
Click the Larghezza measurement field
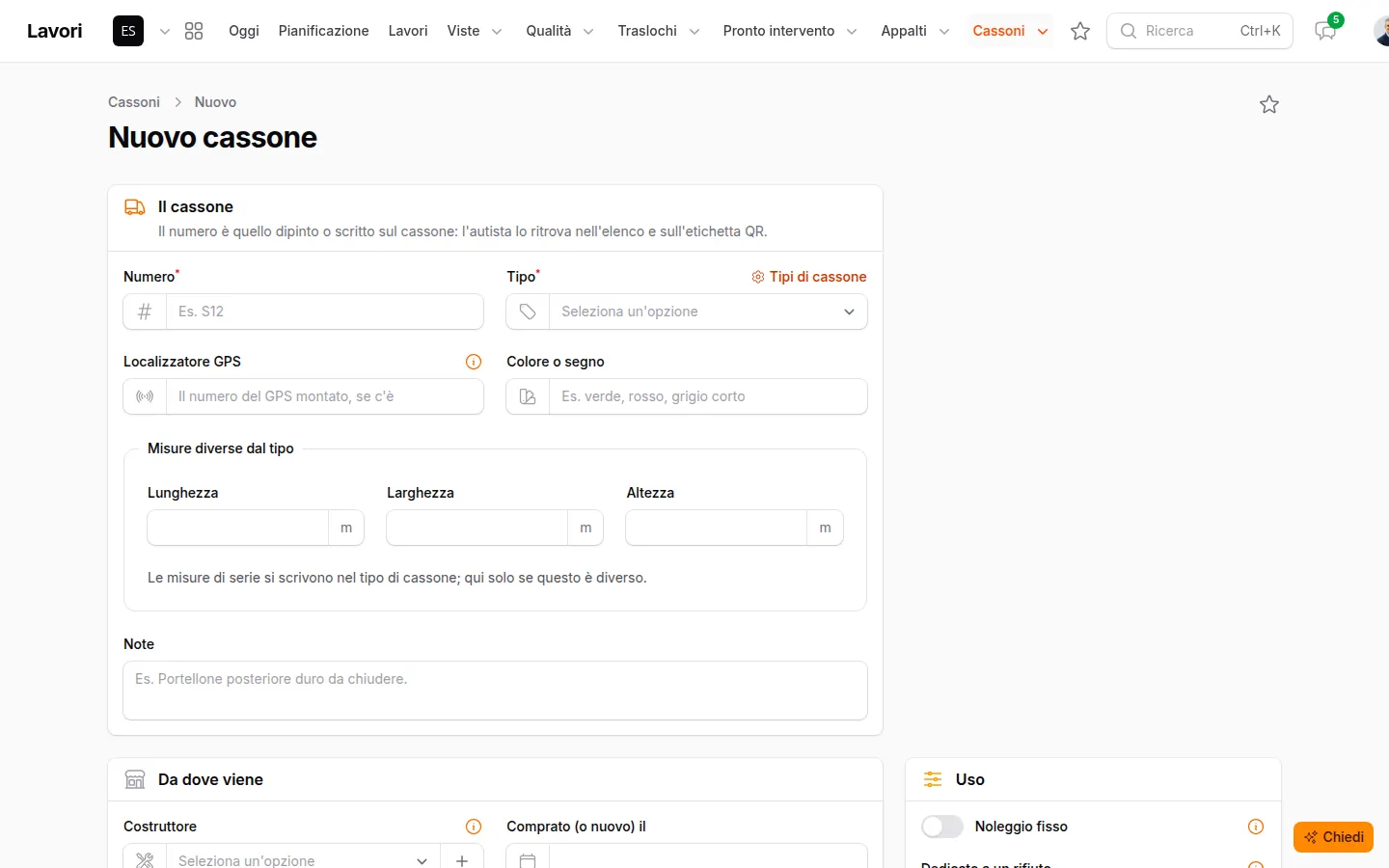tap(477, 528)
